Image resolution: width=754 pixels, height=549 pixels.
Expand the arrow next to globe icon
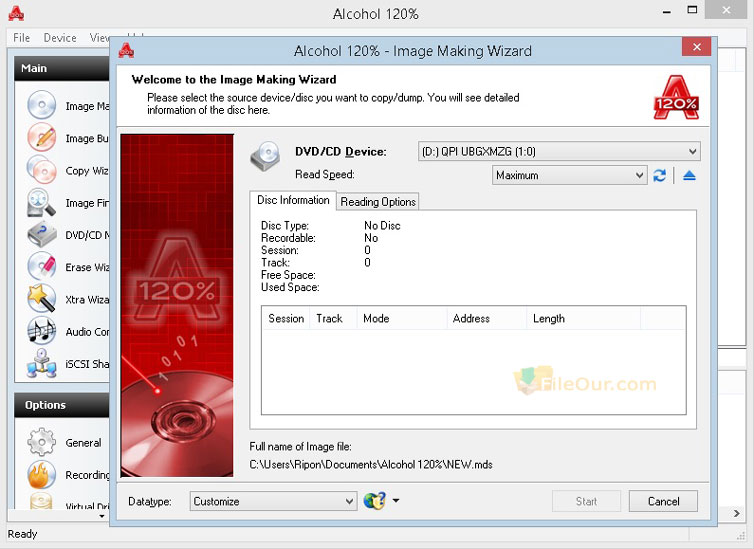[396, 500]
